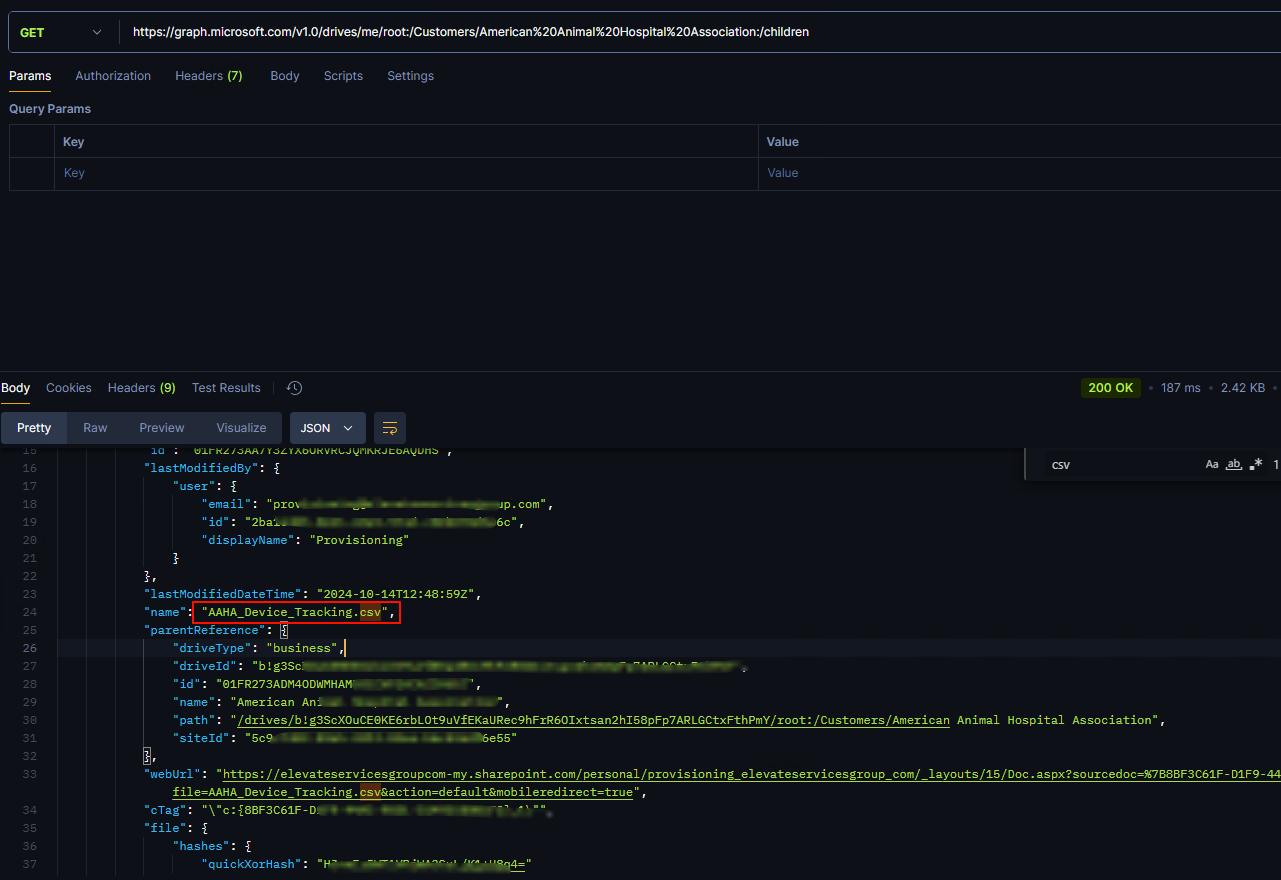Click the 187 ms response time
The height and width of the screenshot is (880, 1281).
point(1181,388)
